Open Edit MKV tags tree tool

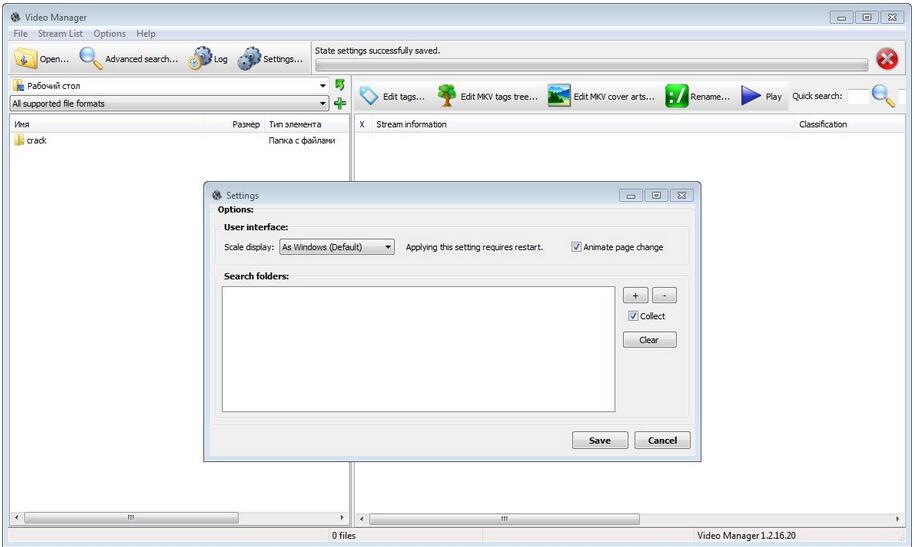click(446, 96)
